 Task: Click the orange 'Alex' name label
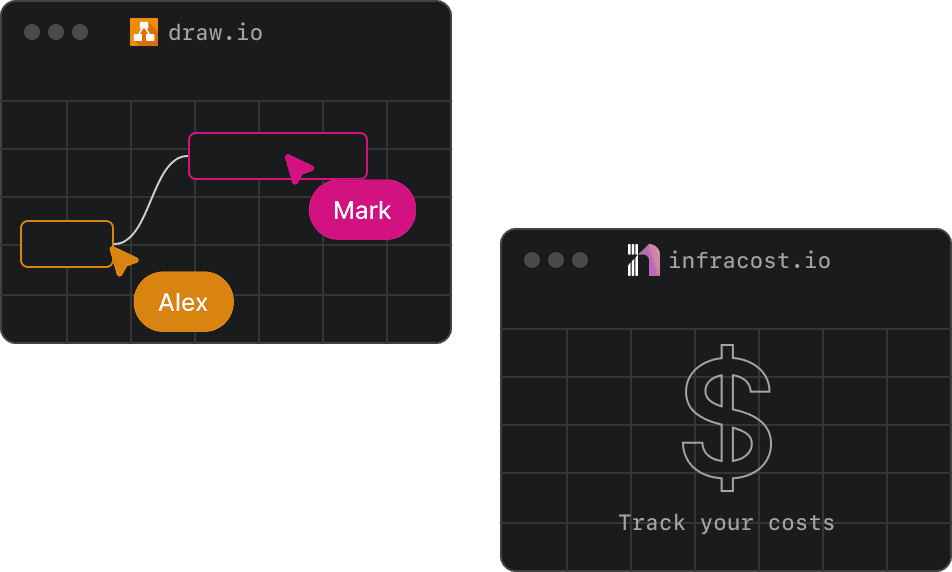(x=183, y=302)
